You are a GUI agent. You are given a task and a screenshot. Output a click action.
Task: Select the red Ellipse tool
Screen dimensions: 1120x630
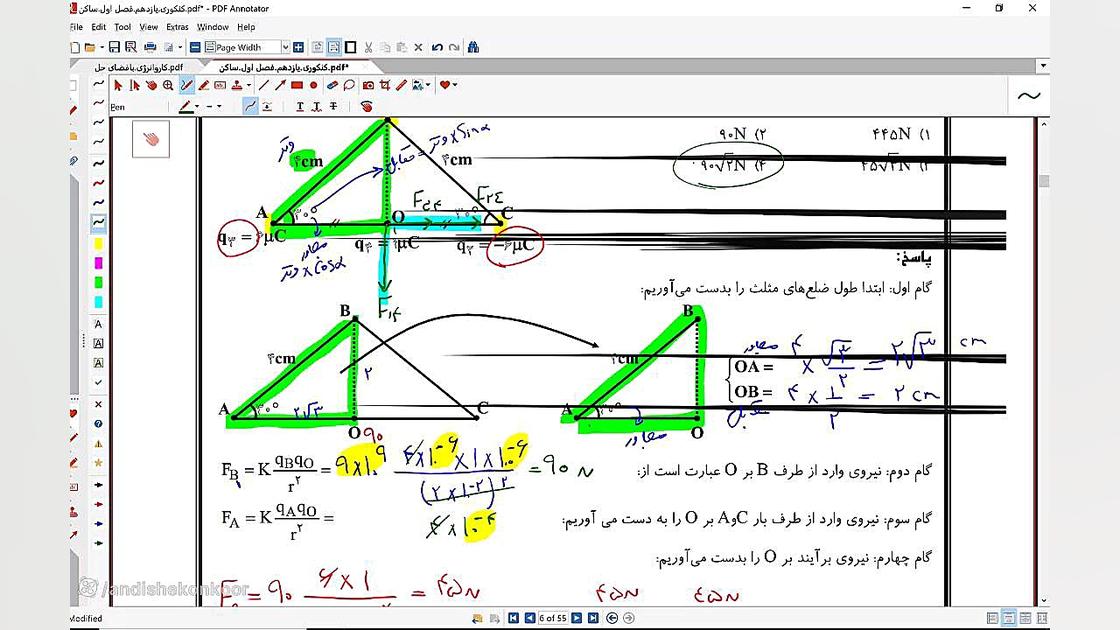314,86
